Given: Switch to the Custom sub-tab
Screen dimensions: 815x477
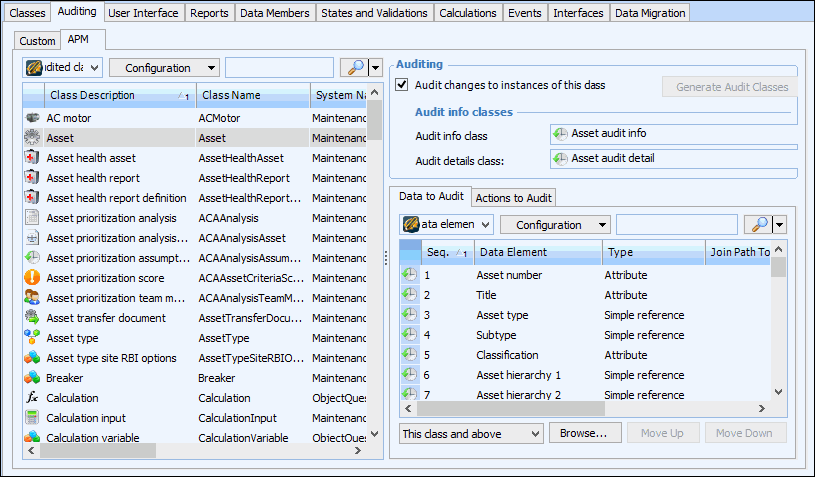Looking at the screenshot, I should (x=37, y=41).
